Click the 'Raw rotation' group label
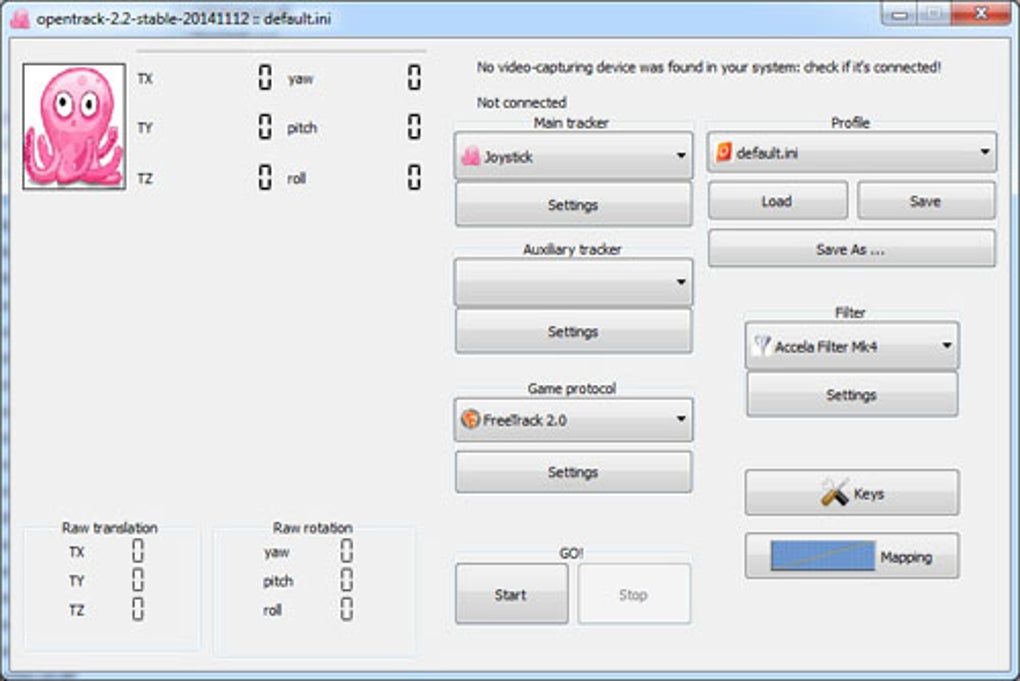 [313, 527]
